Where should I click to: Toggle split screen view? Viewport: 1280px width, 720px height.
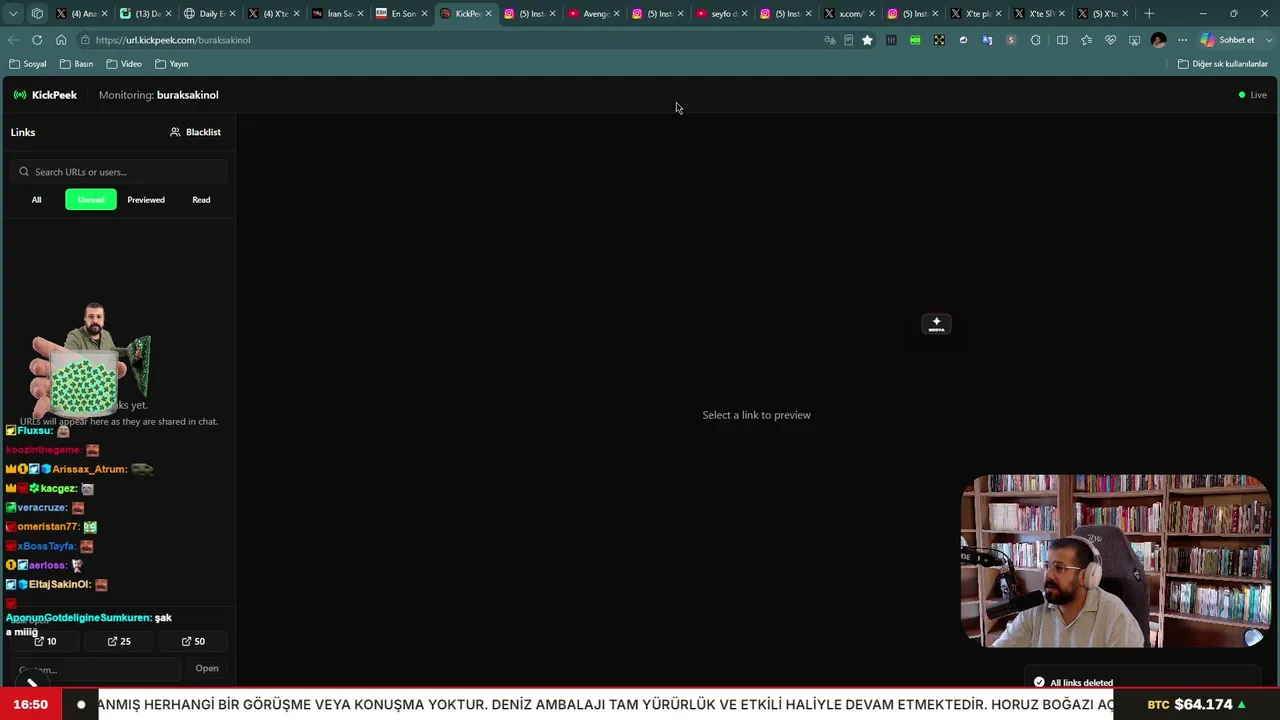click(1062, 40)
